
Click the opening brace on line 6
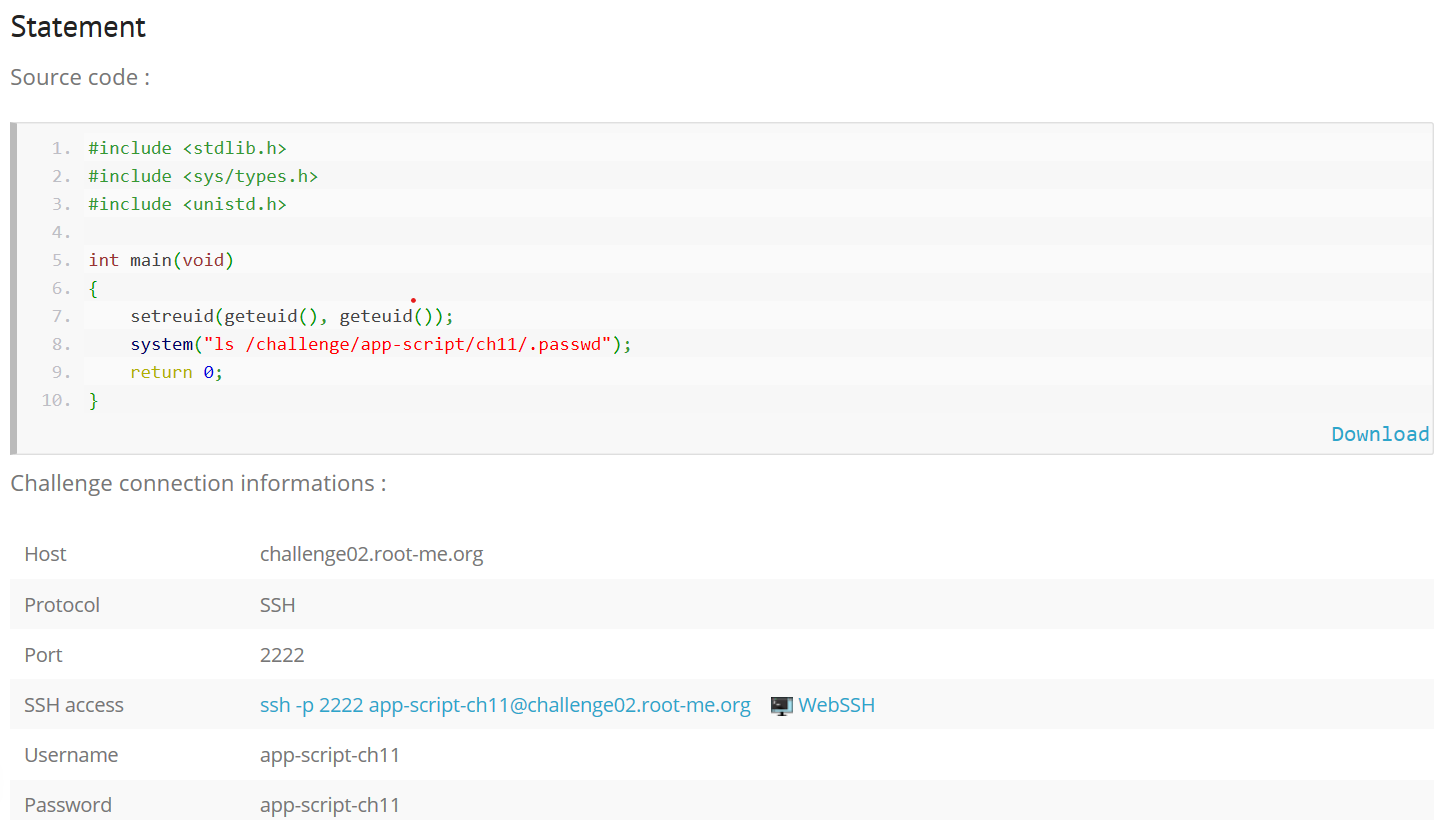[93, 288]
